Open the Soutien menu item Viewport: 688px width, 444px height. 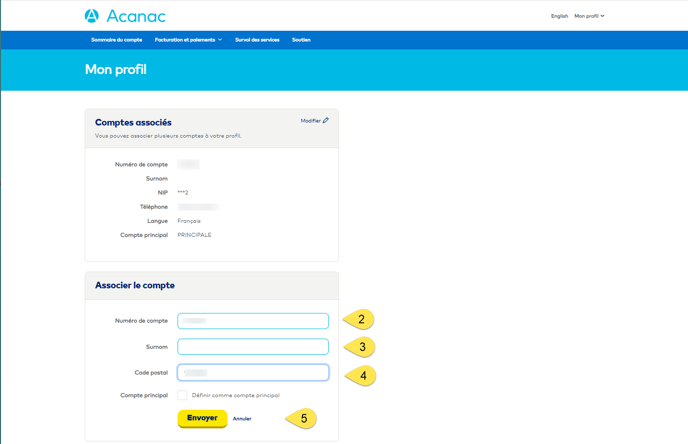point(301,40)
